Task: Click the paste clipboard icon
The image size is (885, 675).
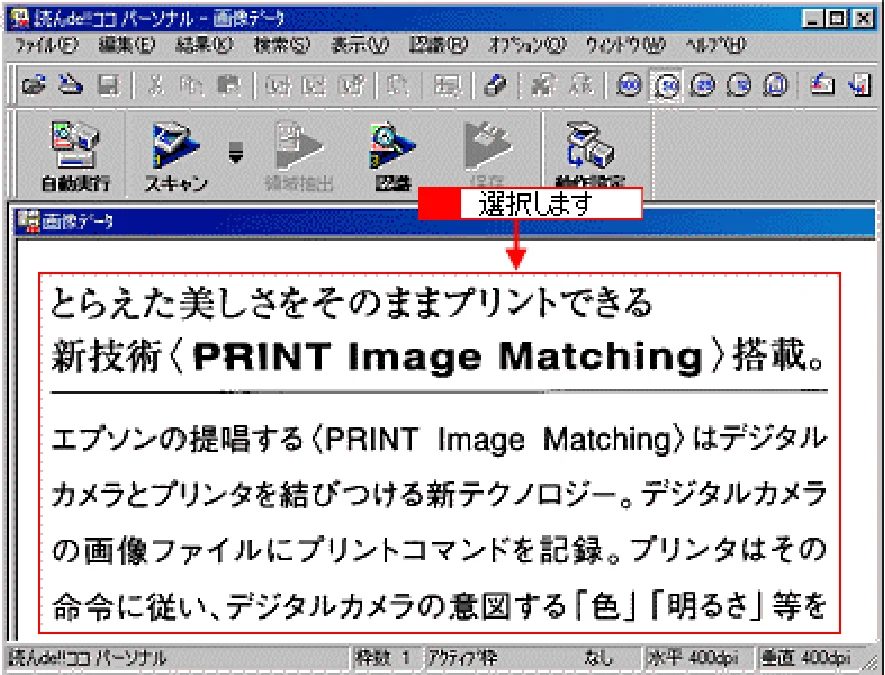Action: pos(229,85)
